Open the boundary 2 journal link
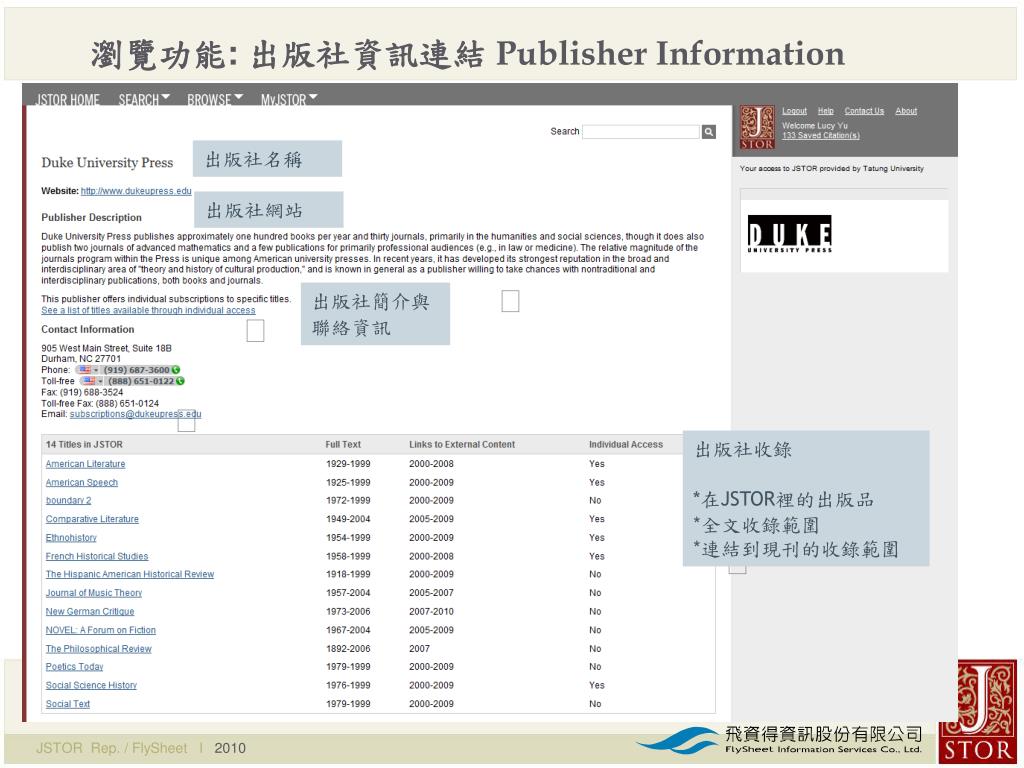1024x768 pixels. click(x=69, y=500)
